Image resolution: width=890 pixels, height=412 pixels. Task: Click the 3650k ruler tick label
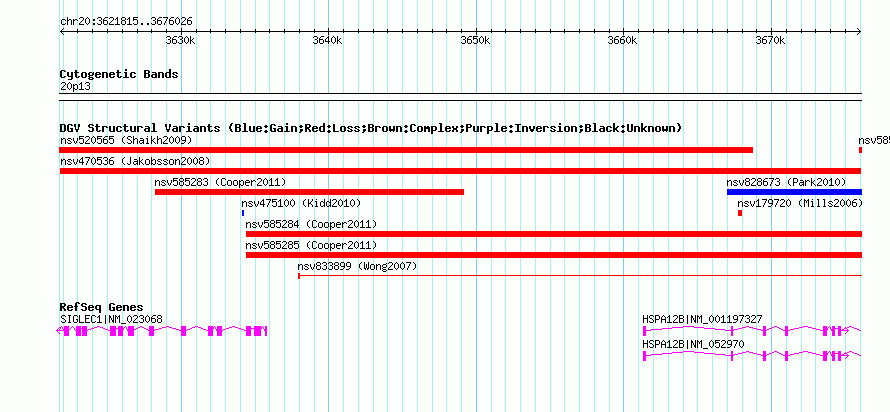[476, 41]
